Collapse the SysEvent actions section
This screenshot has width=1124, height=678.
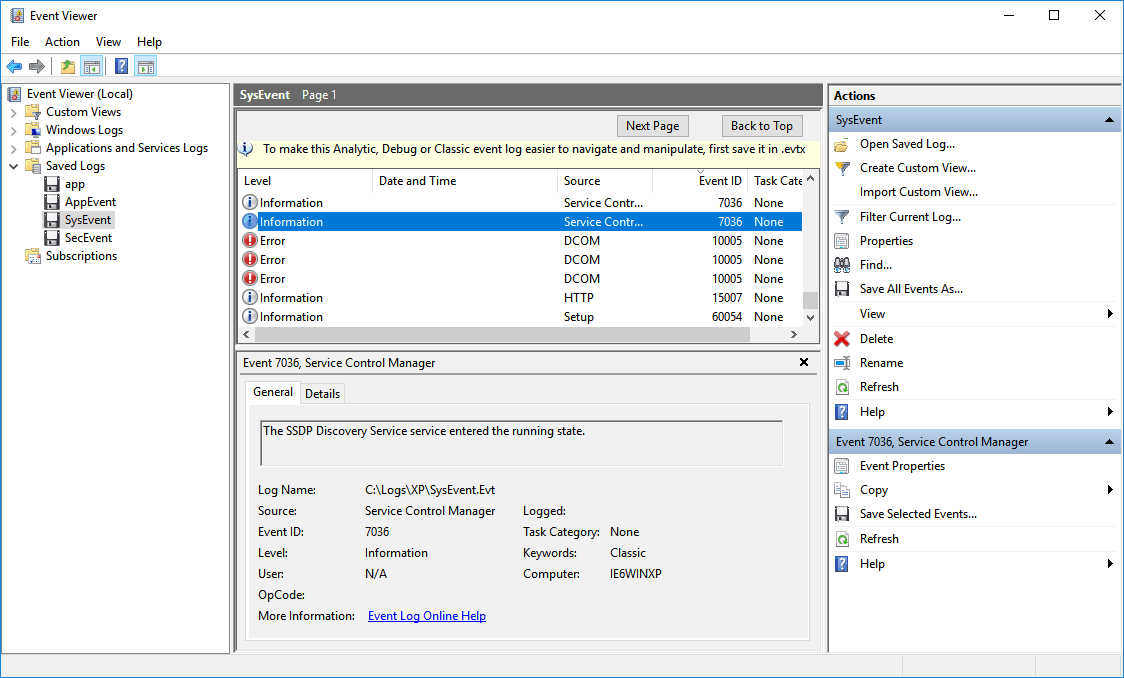[x=1109, y=120]
